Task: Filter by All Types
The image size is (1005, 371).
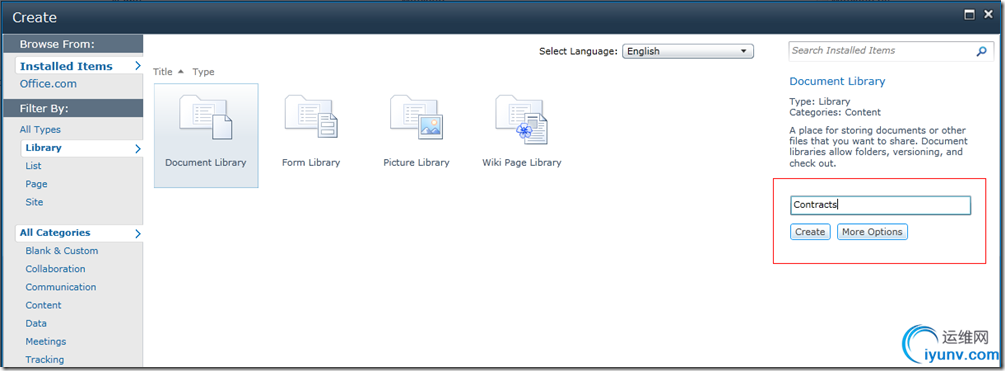Action: tap(40, 129)
